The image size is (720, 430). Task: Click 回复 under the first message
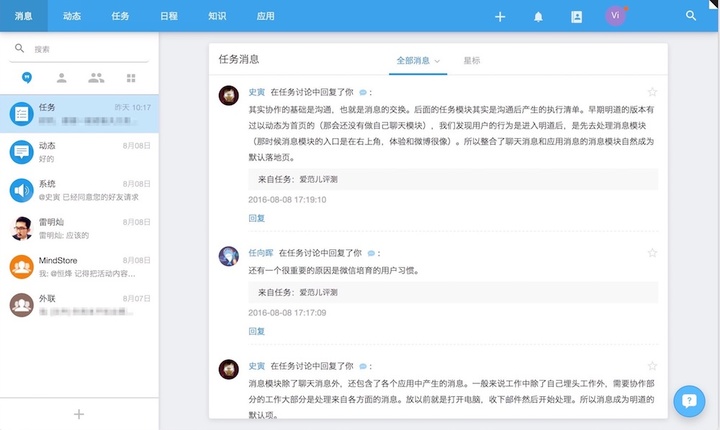256,217
